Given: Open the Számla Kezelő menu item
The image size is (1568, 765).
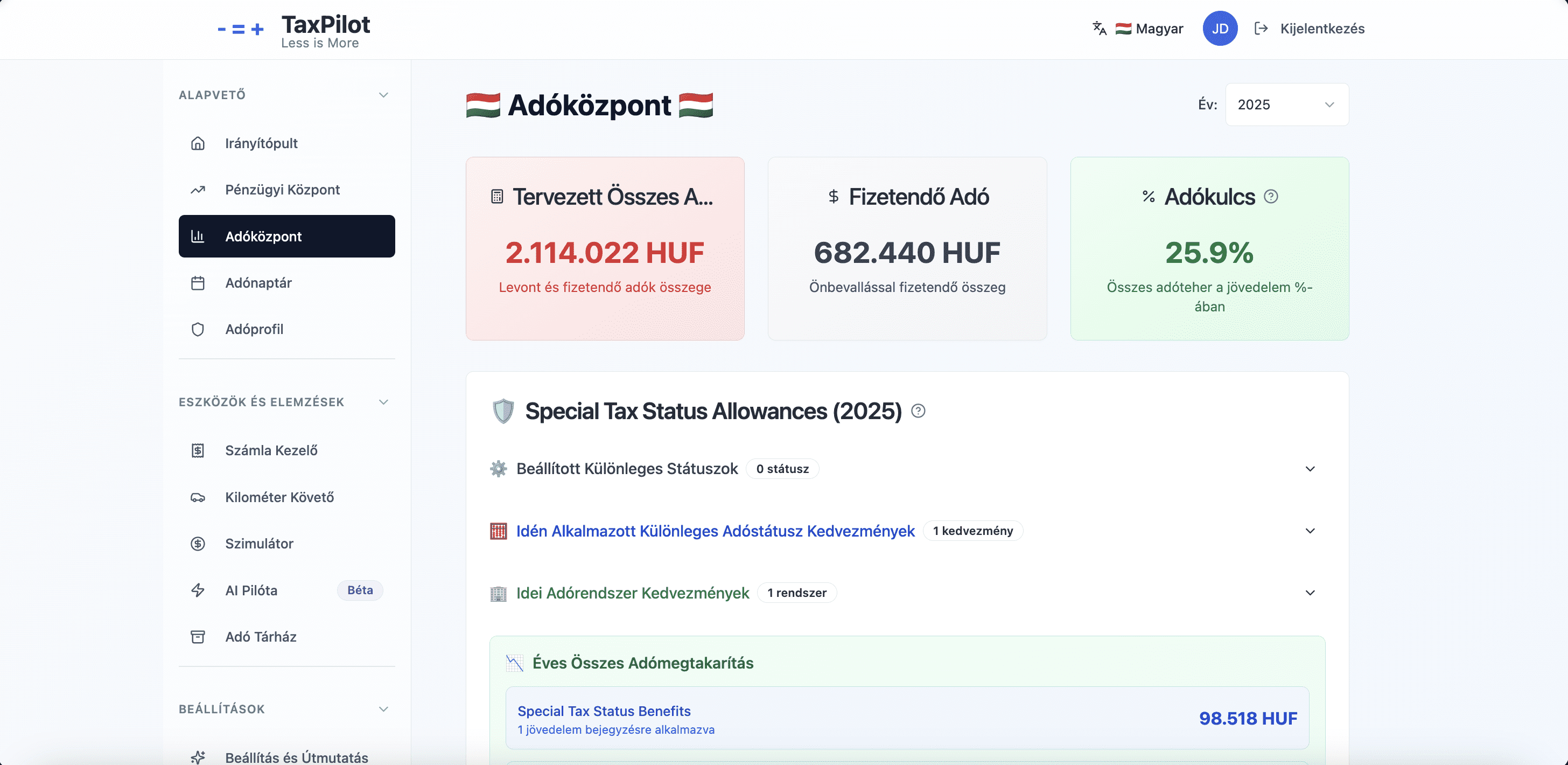Looking at the screenshot, I should 271,450.
